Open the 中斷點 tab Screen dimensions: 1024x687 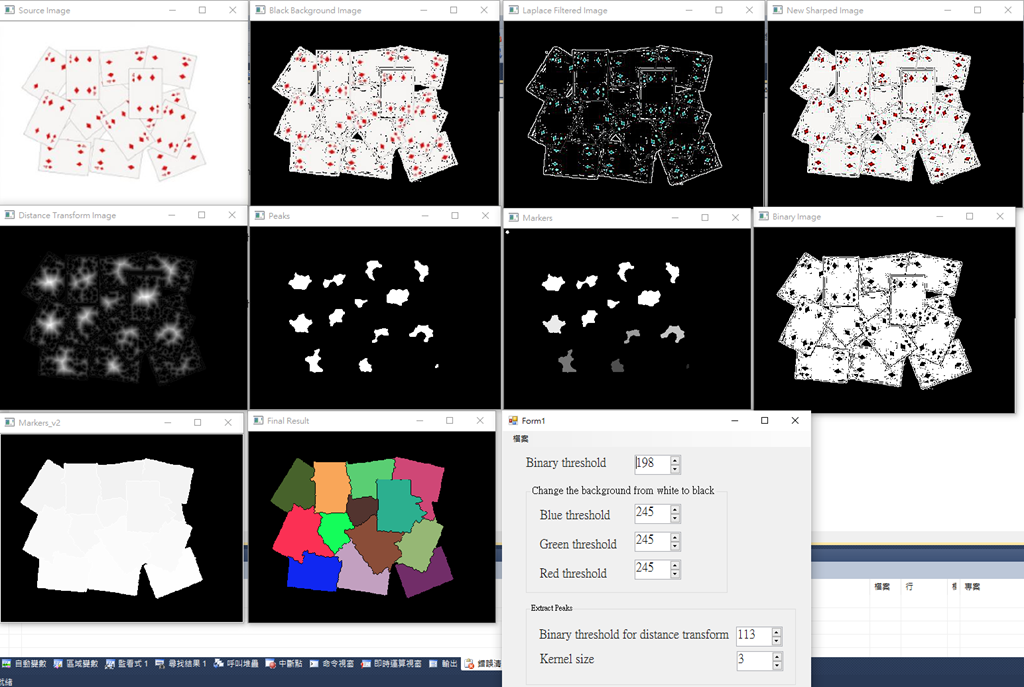pyautogui.click(x=284, y=663)
